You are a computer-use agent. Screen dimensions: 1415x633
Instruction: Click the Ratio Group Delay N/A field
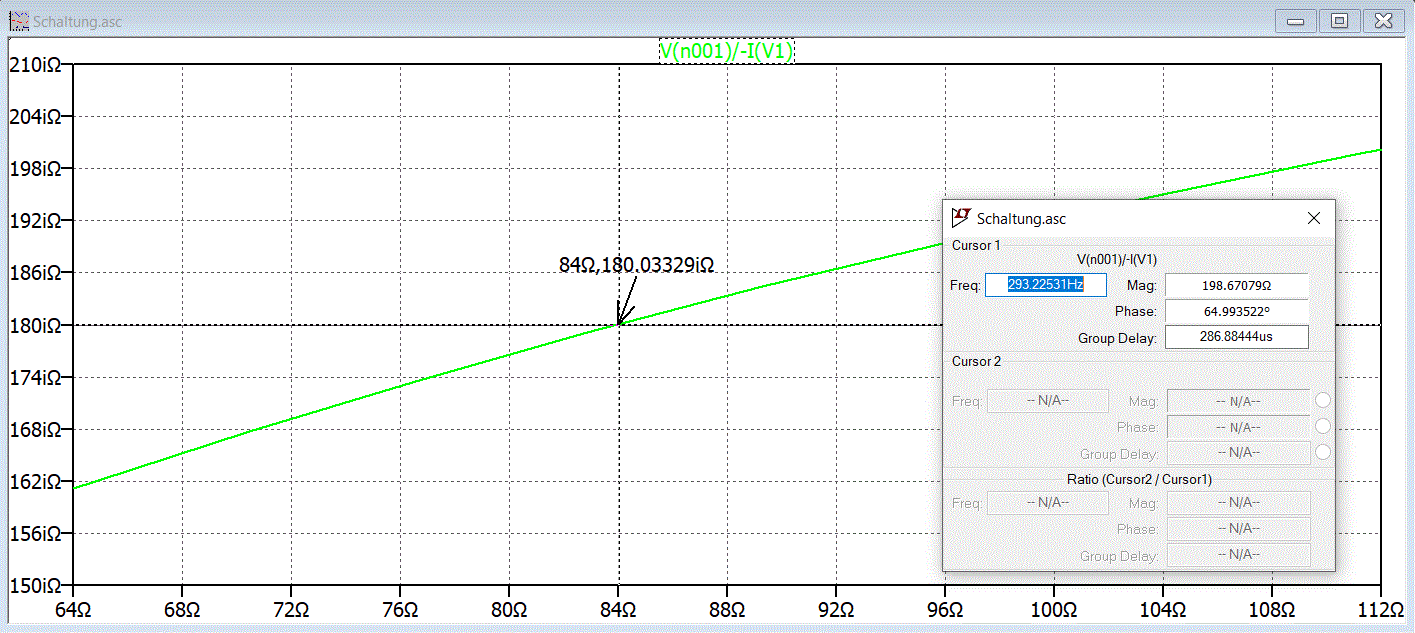(1238, 555)
